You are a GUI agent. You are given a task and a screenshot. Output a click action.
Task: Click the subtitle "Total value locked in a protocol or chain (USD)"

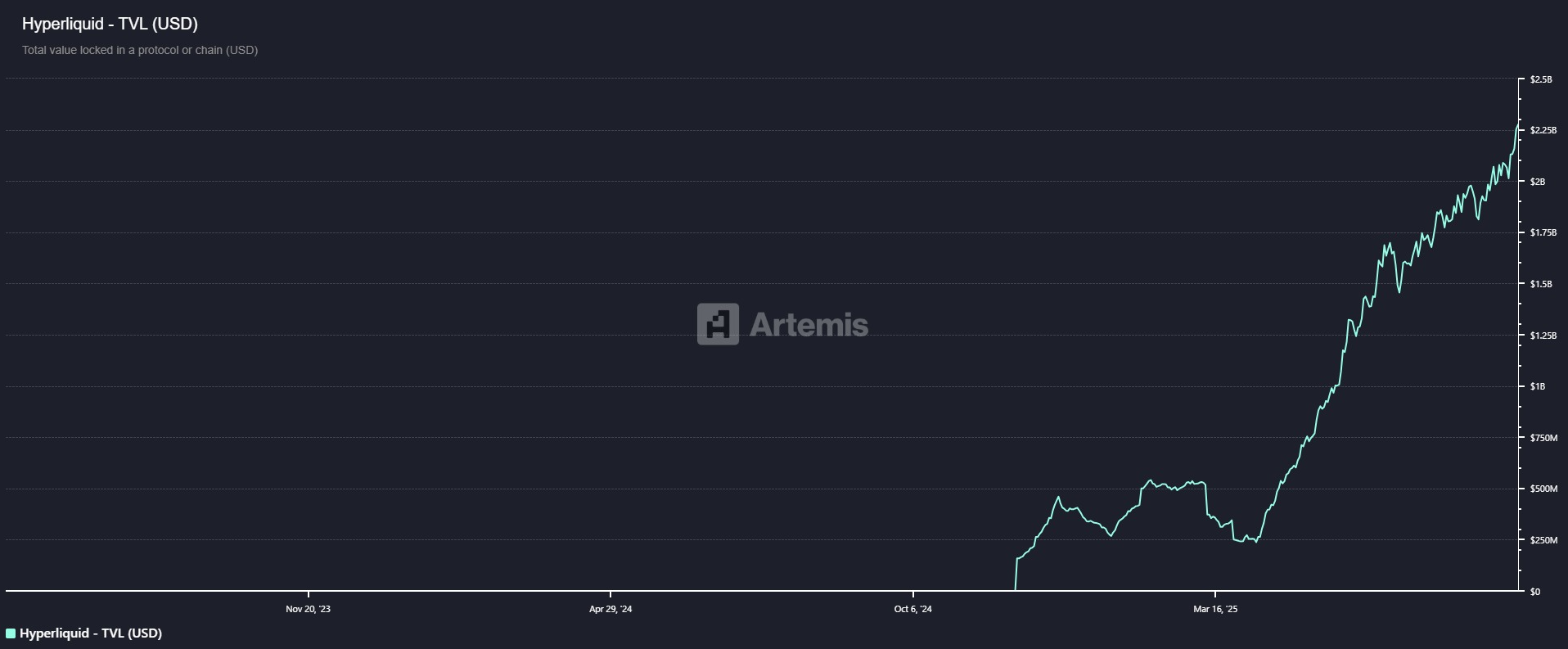click(140, 50)
